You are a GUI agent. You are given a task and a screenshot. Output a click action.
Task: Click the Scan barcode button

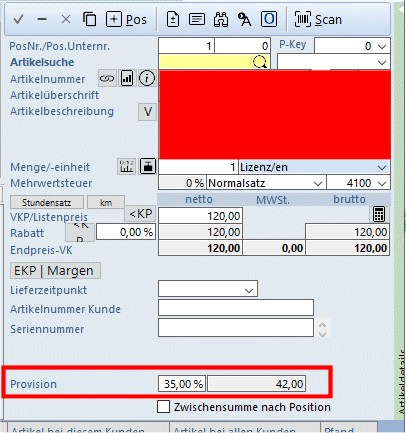coord(318,20)
